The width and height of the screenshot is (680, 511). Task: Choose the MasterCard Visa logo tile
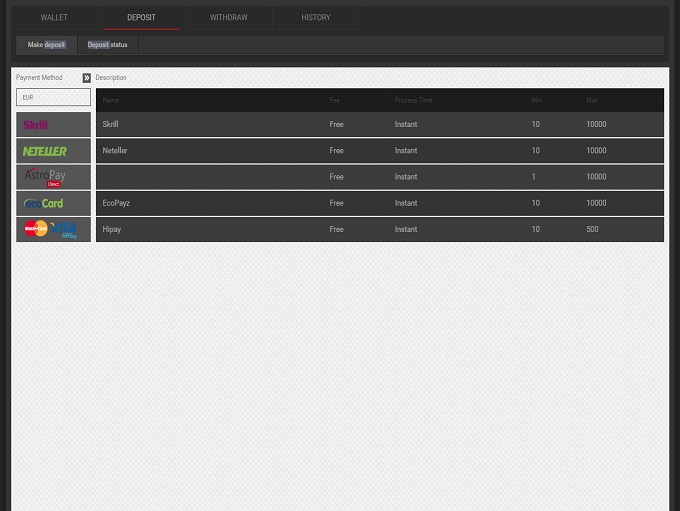(53, 229)
